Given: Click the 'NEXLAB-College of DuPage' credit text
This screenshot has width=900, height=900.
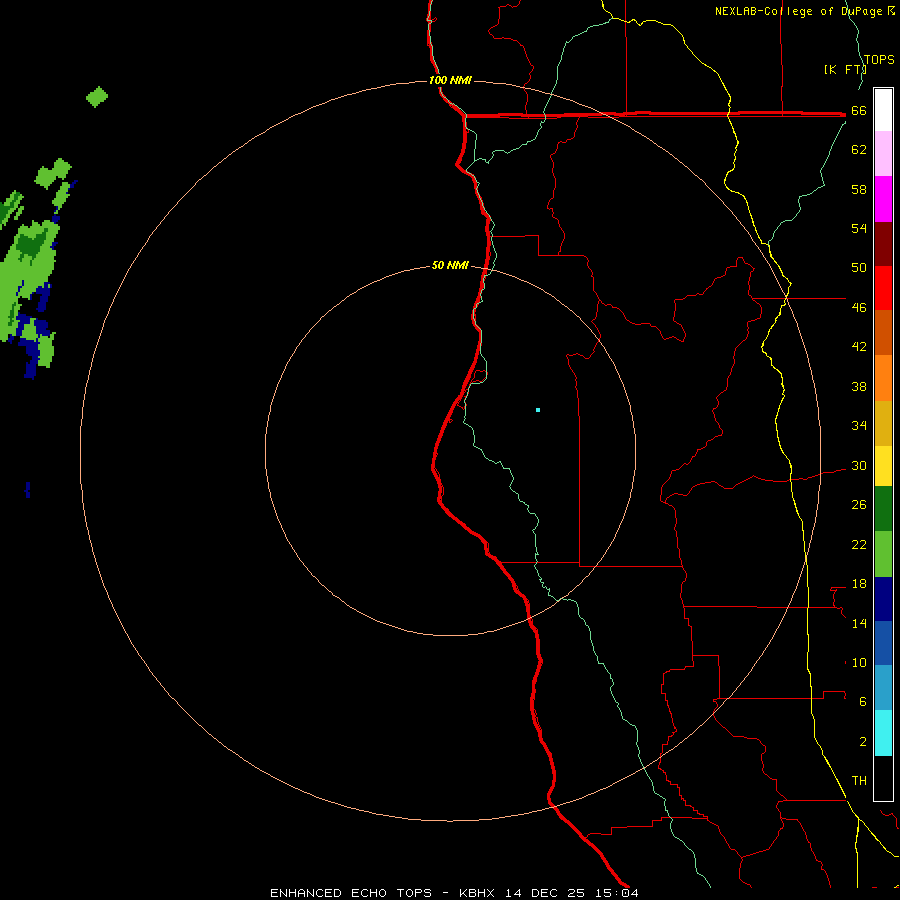Looking at the screenshot, I should 800,11.
